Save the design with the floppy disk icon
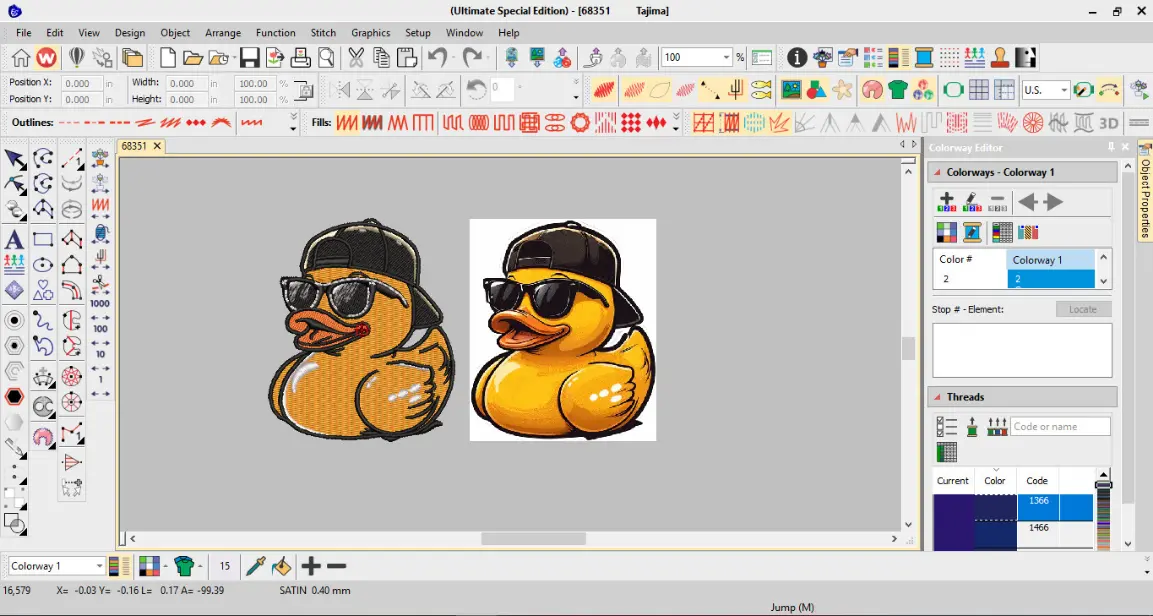The image size is (1153, 616). click(249, 57)
